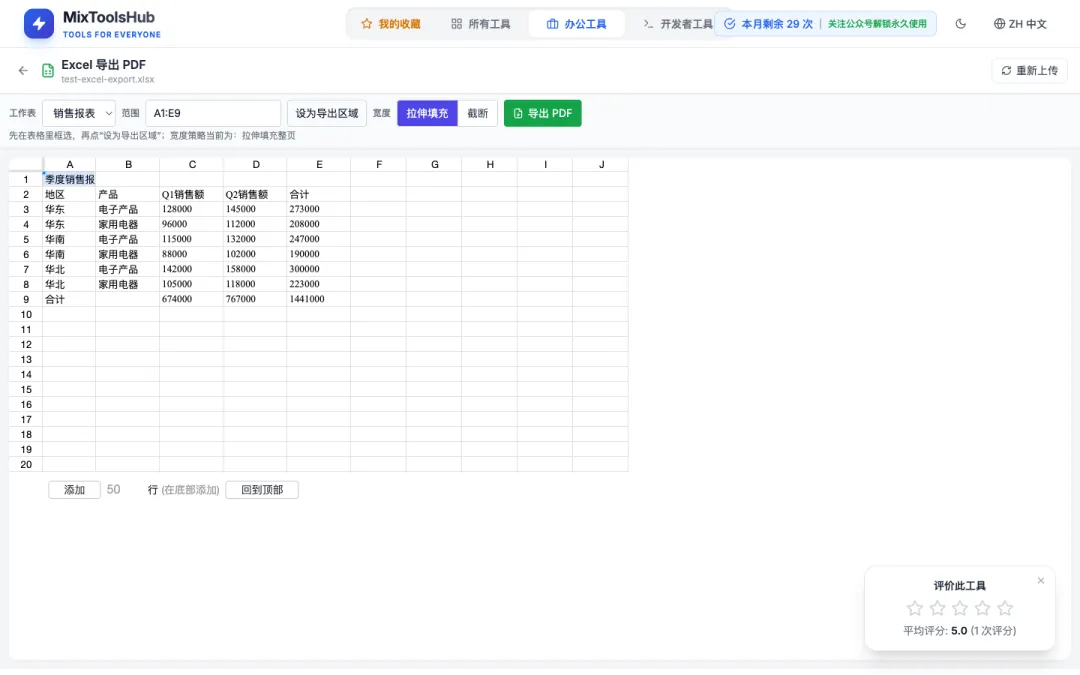1080x675 pixels.
Task: Click the Q2销售额 header cell
Action: point(255,194)
